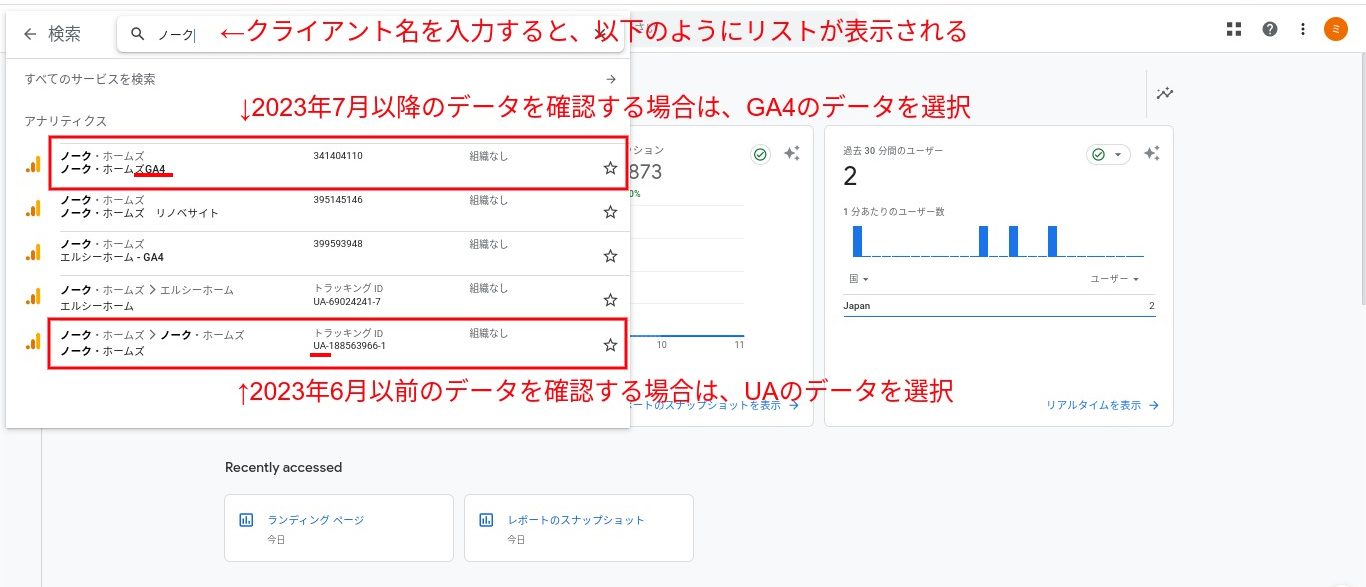Open the help question mark icon

click(x=1270, y=29)
